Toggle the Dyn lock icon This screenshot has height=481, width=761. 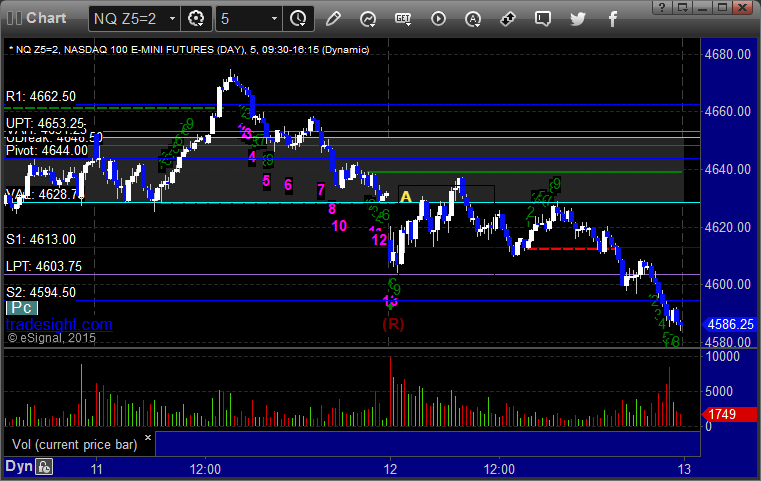click(44, 467)
